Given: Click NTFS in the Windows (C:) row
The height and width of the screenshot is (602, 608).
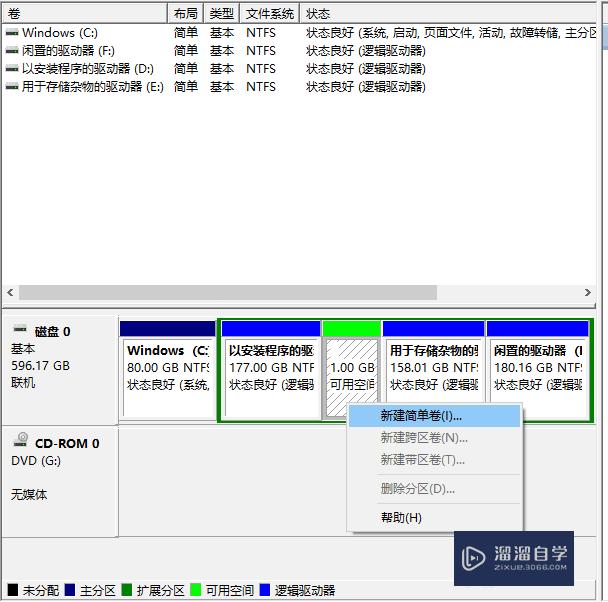Looking at the screenshot, I should click(x=261, y=33).
